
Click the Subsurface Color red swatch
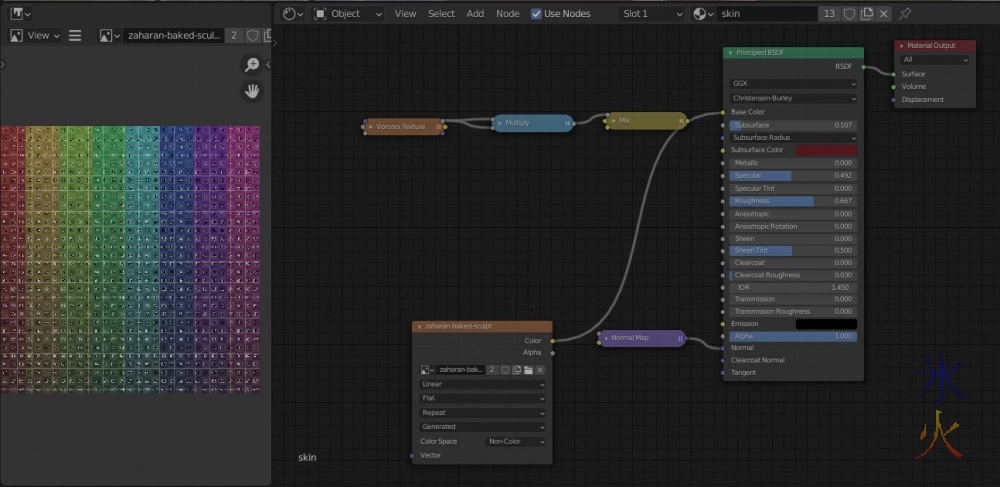point(826,150)
